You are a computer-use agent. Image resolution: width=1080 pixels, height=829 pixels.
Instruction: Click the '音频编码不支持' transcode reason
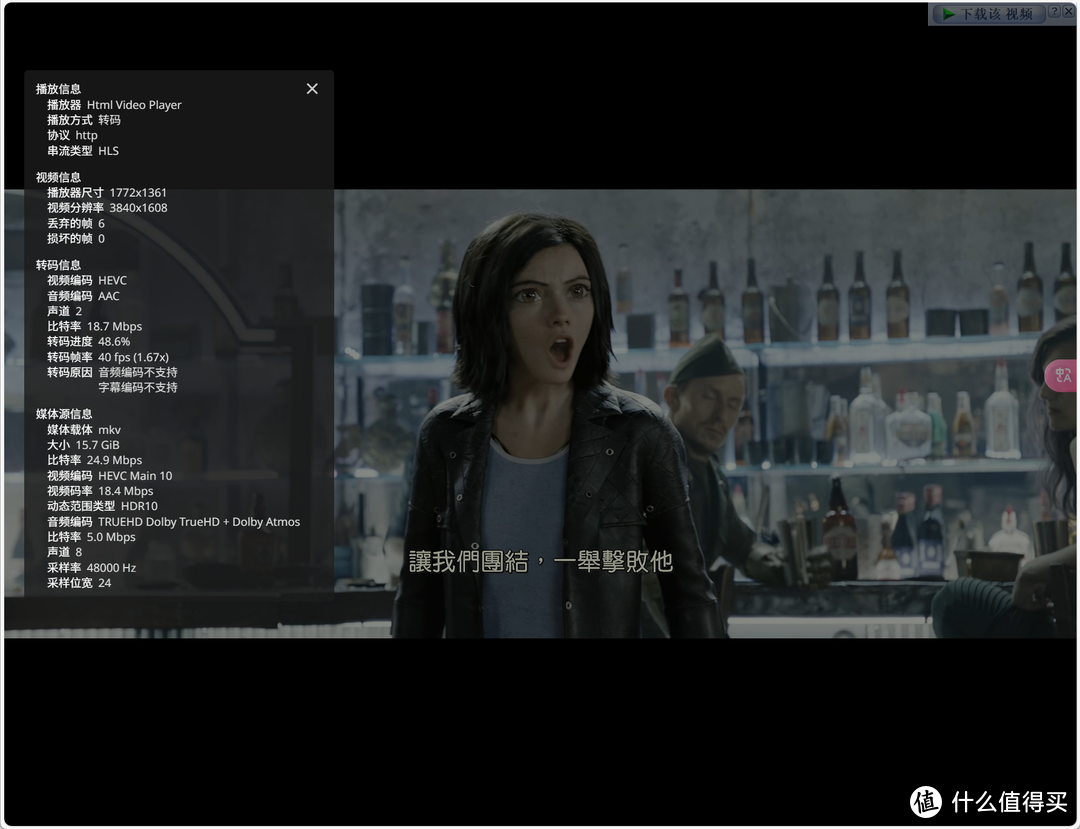[138, 372]
